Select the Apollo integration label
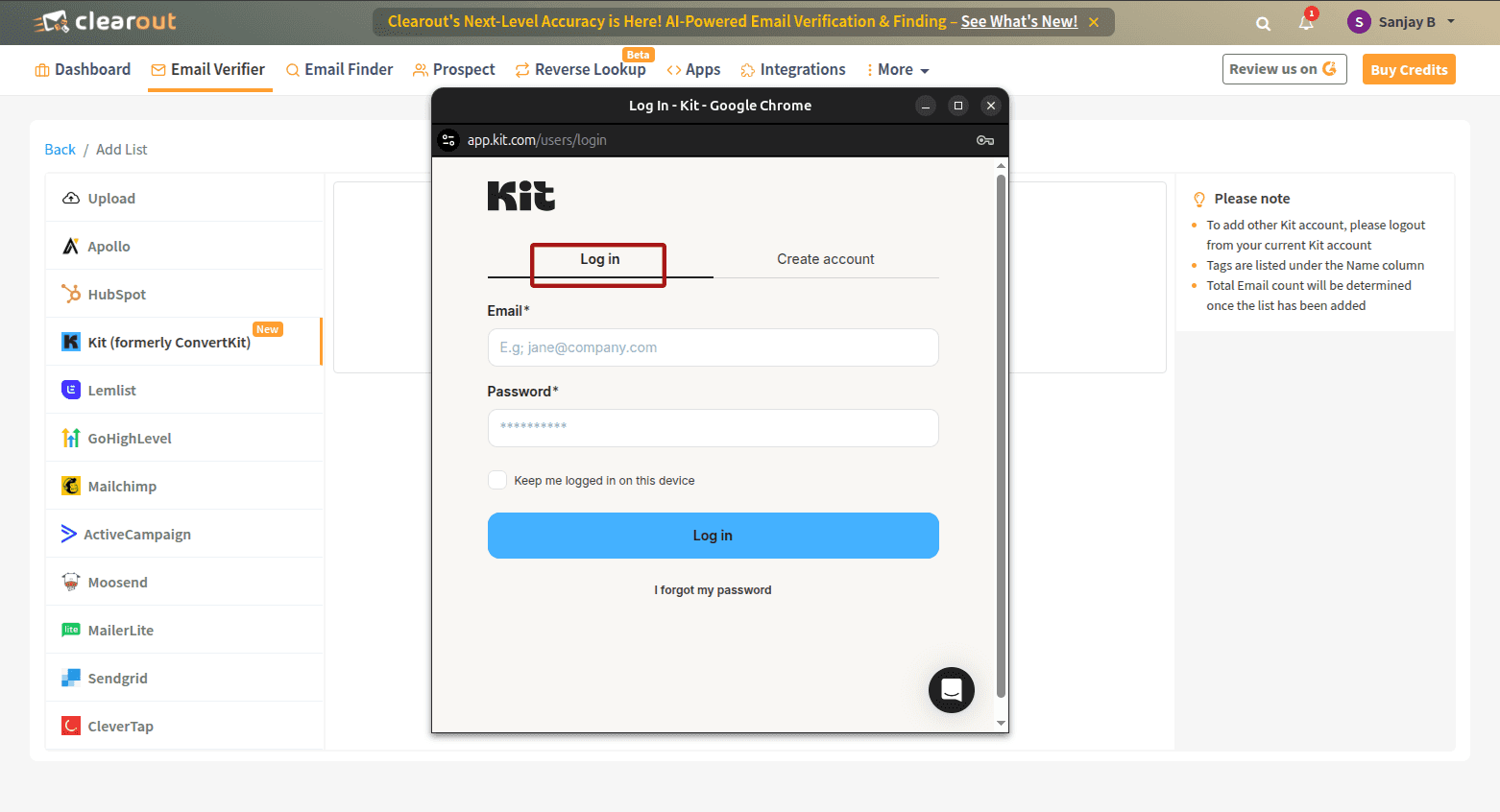1500x812 pixels. click(109, 247)
